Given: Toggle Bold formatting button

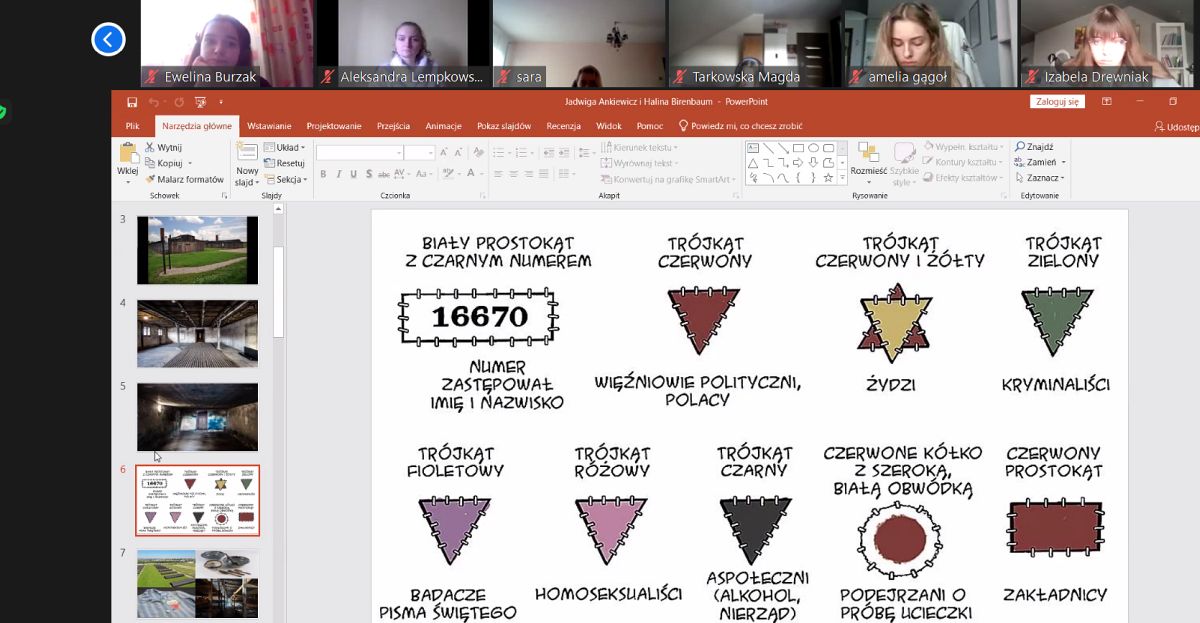Looking at the screenshot, I should tap(323, 174).
